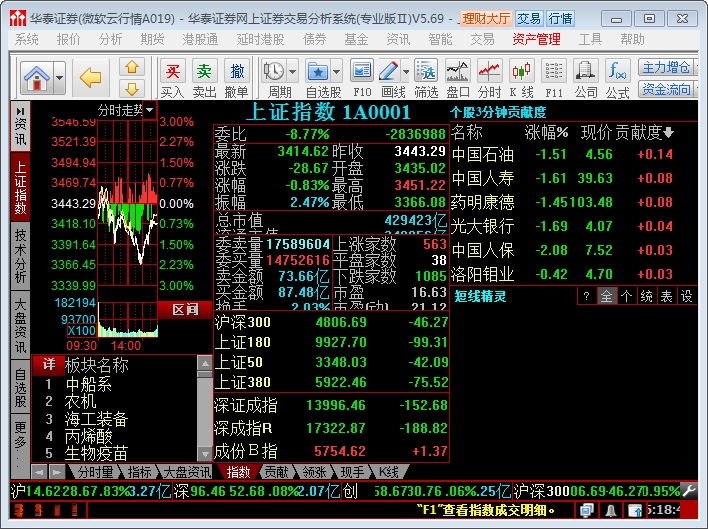Switch to the 分时量 bottom tab
This screenshot has width=708, height=529.
pos(95,472)
